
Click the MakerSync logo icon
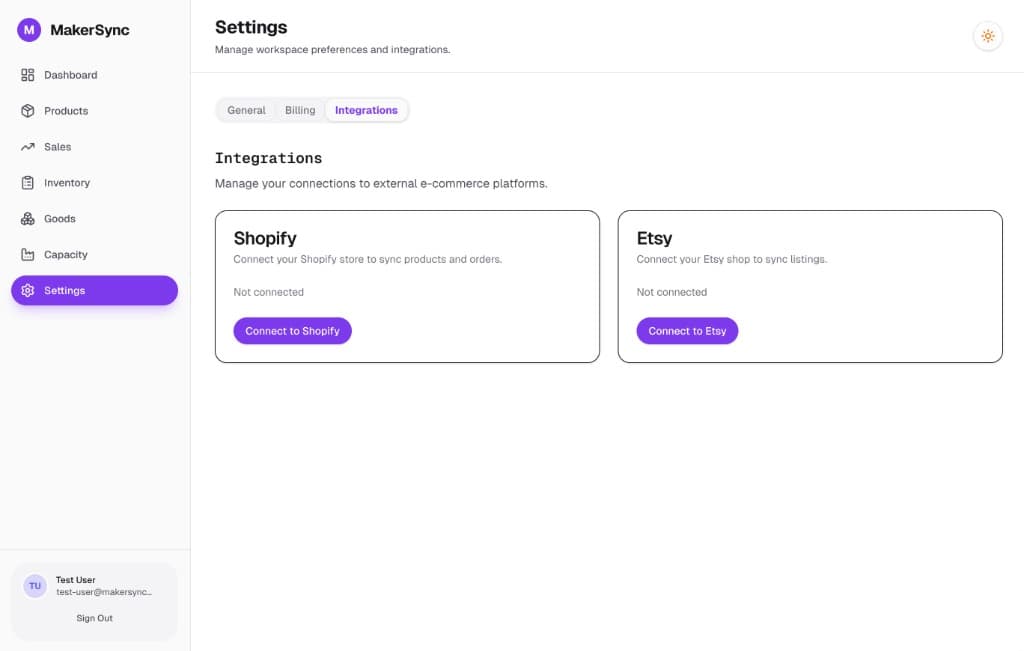pos(27,30)
